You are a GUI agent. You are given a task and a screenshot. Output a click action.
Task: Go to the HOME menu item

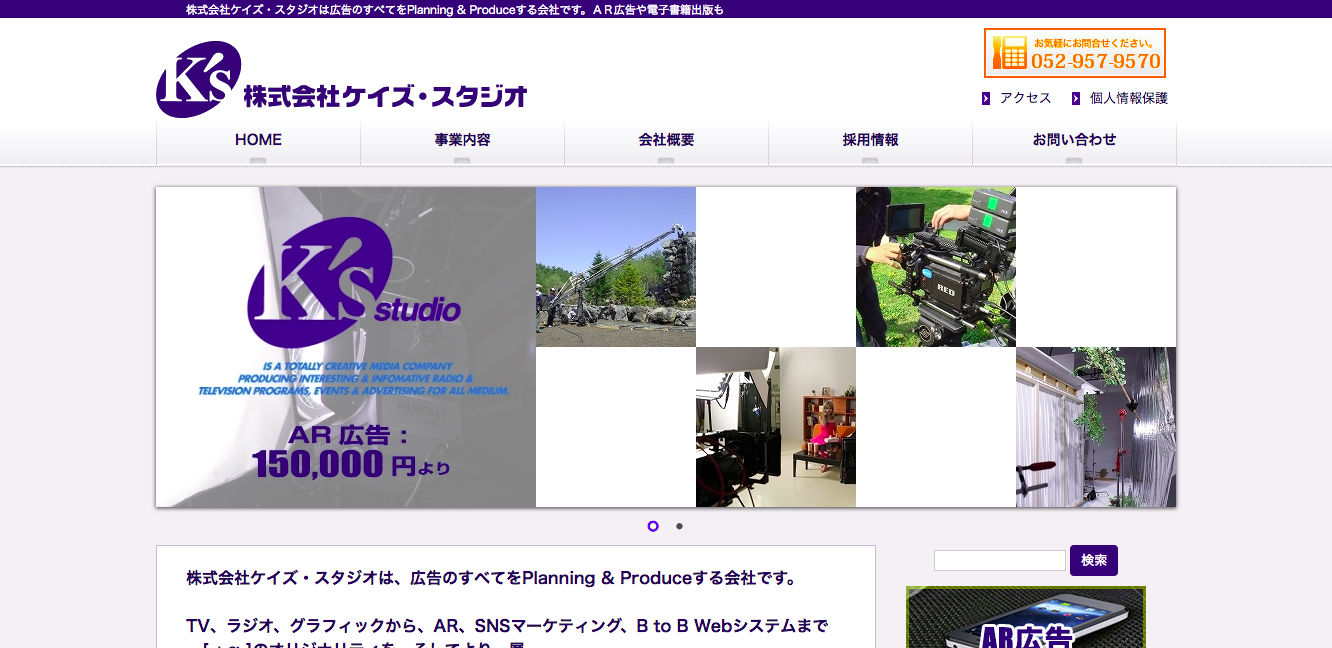coord(258,140)
